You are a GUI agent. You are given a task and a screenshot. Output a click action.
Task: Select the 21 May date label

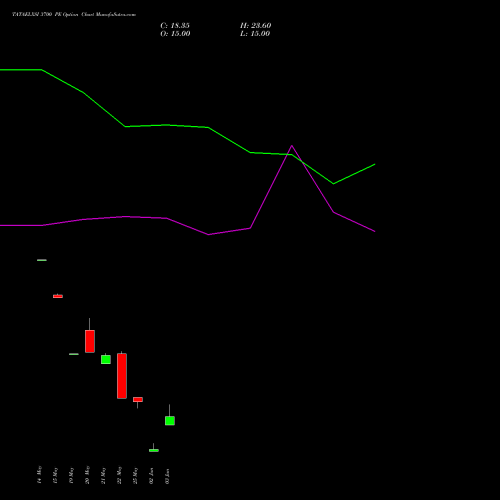pos(103,475)
